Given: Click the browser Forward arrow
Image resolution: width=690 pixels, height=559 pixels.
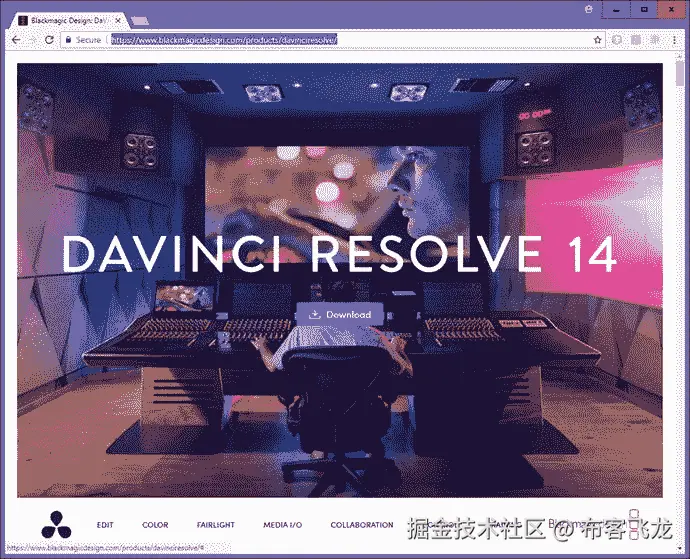Looking at the screenshot, I should [33, 40].
